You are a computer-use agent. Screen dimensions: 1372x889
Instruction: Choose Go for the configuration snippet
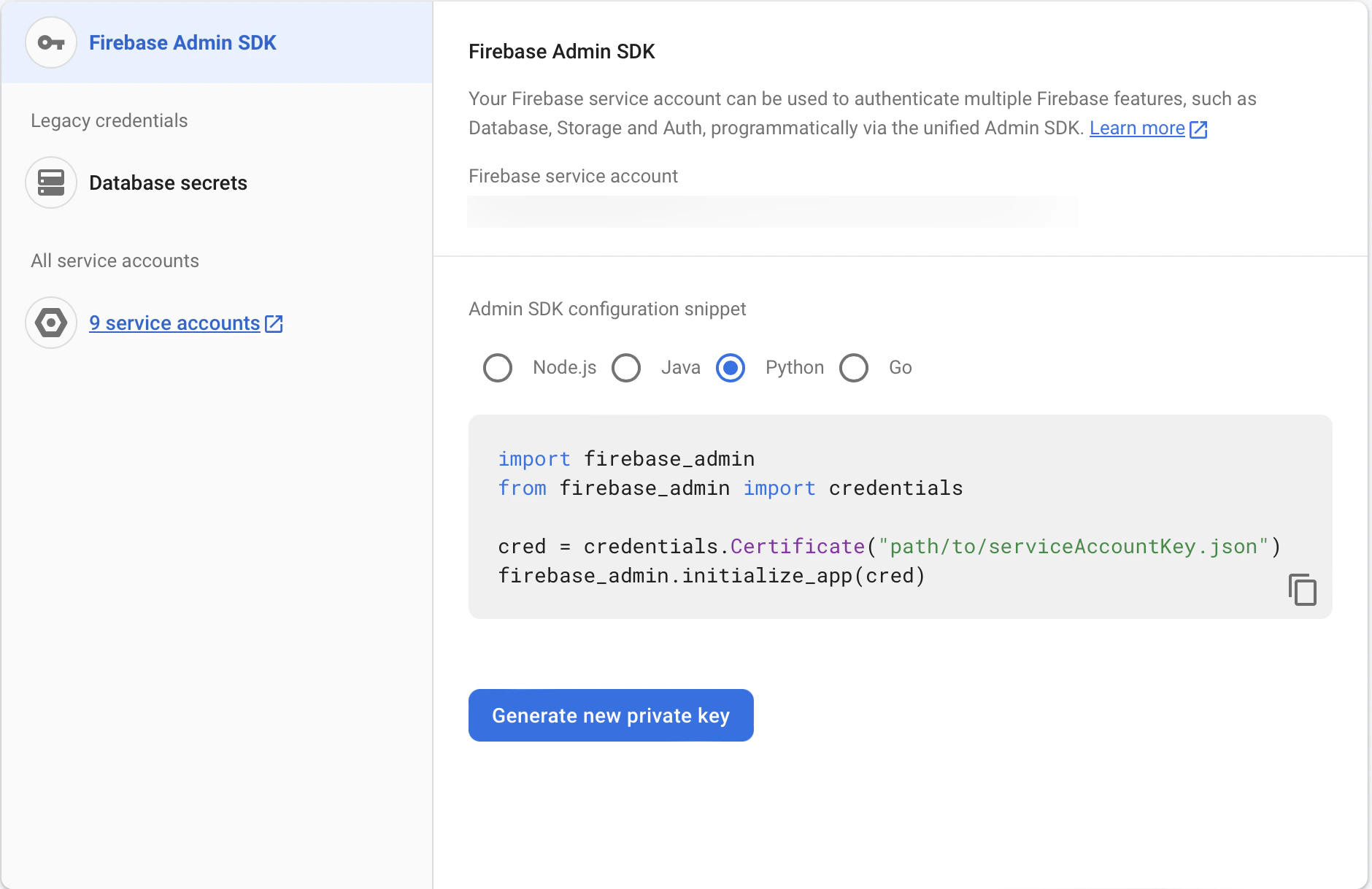click(x=852, y=368)
